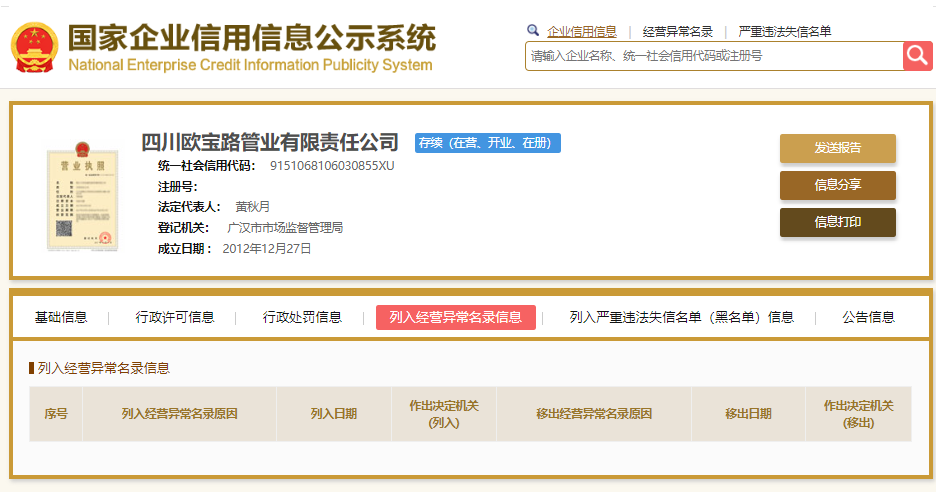936x492 pixels.
Task: Click the legal representative name 黄秋月
Action: 253,207
